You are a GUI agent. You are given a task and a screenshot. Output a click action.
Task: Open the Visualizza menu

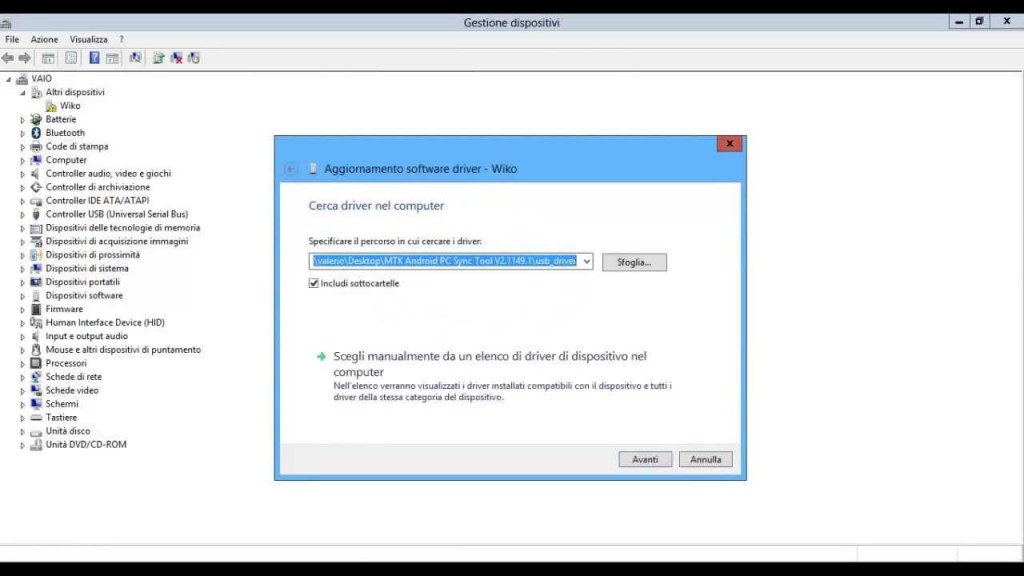(88, 39)
